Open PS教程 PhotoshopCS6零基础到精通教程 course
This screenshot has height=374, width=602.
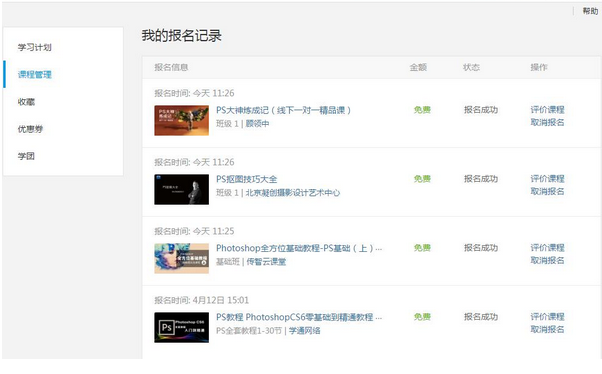(x=299, y=317)
